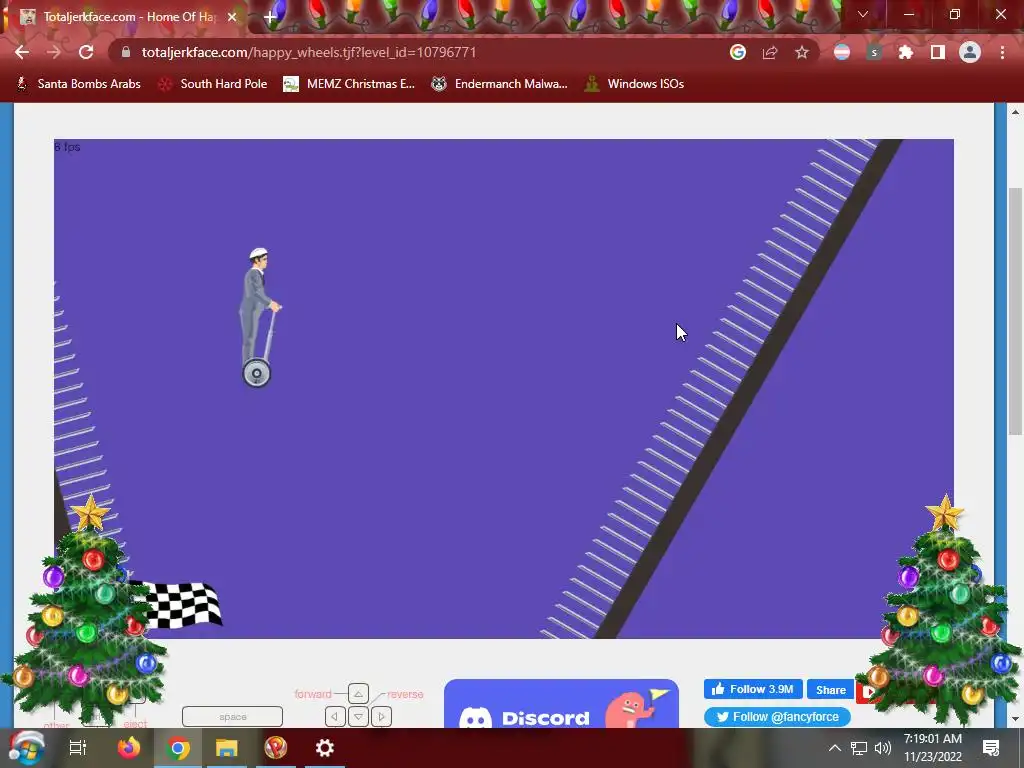This screenshot has height=768, width=1024.
Task: Open the Chrome profile avatar
Action: pyautogui.click(x=970, y=52)
